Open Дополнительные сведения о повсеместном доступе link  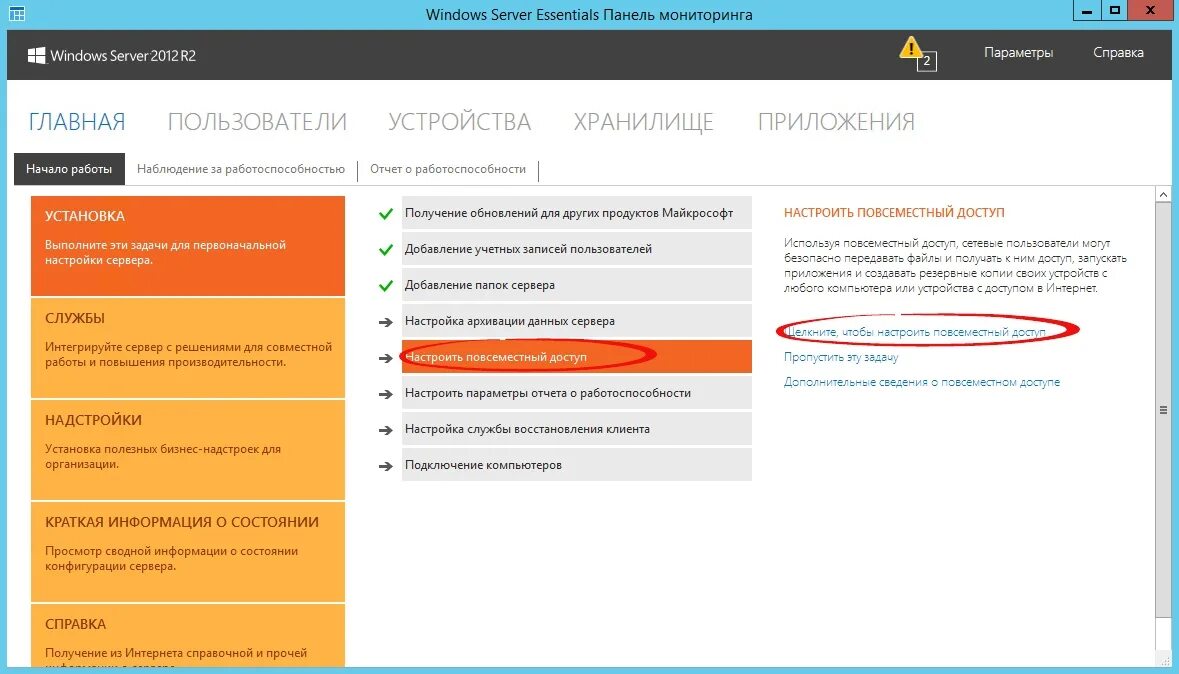922,382
